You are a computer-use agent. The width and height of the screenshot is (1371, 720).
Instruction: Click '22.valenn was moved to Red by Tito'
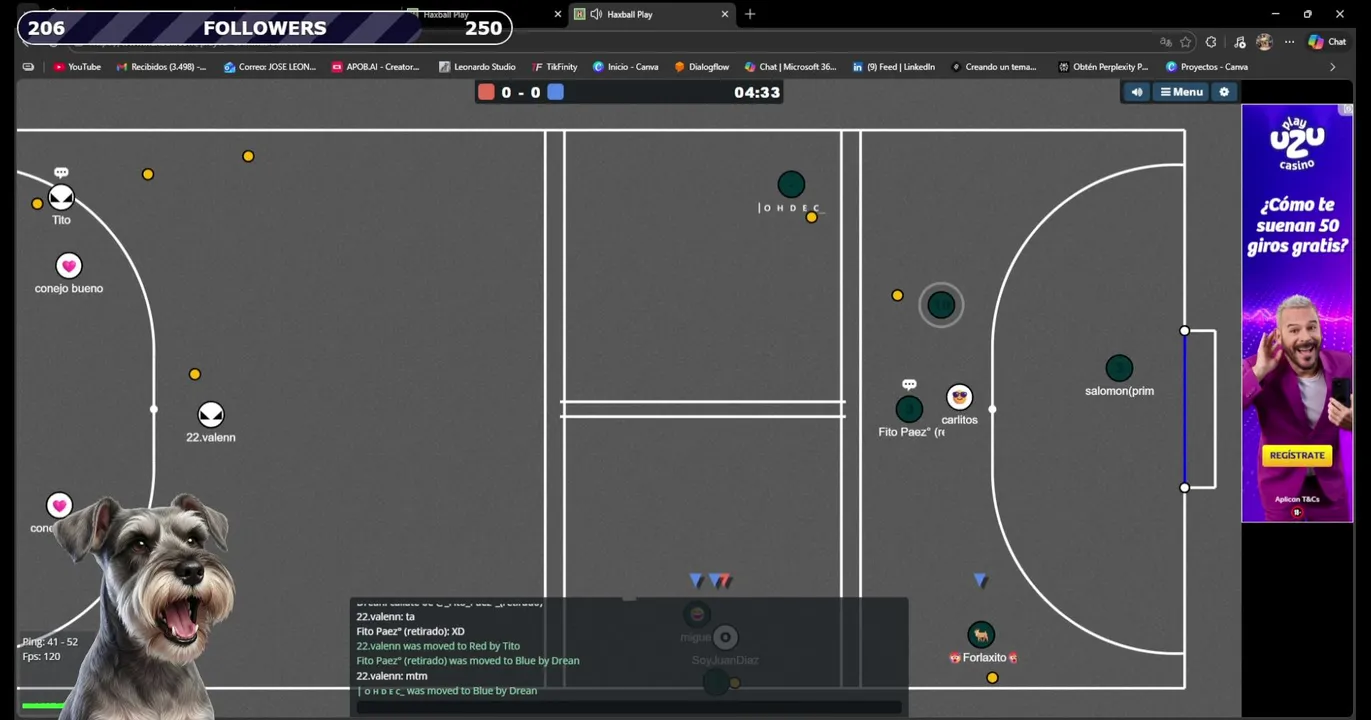tap(438, 646)
